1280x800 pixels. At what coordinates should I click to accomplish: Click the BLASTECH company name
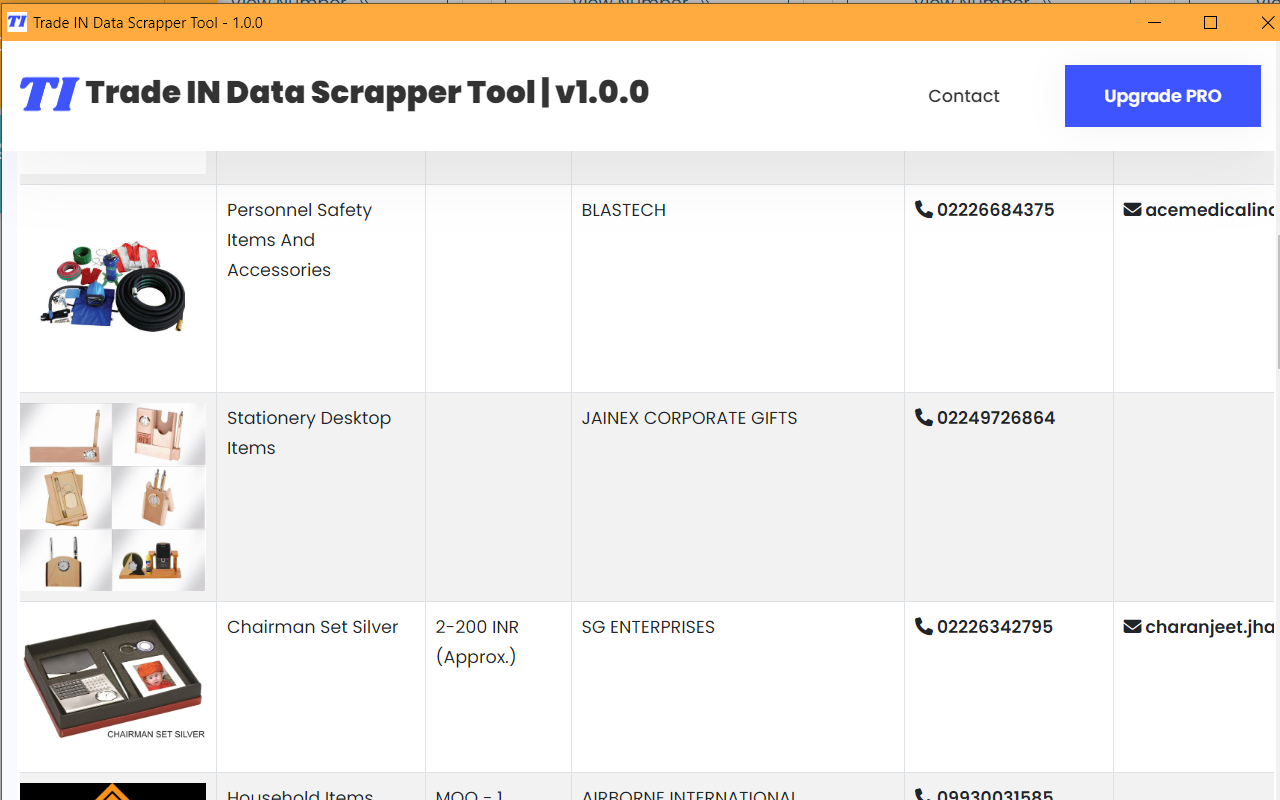click(x=623, y=210)
